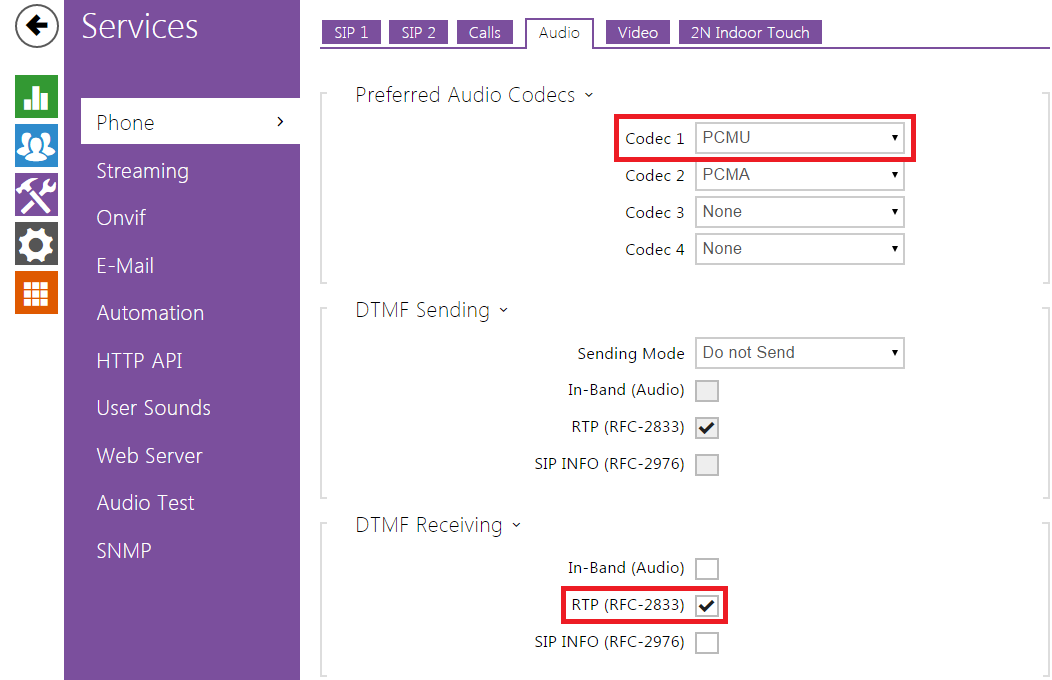Open the 2N Indoor Touch tab
This screenshot has height=680, width=1052.
(x=749, y=32)
